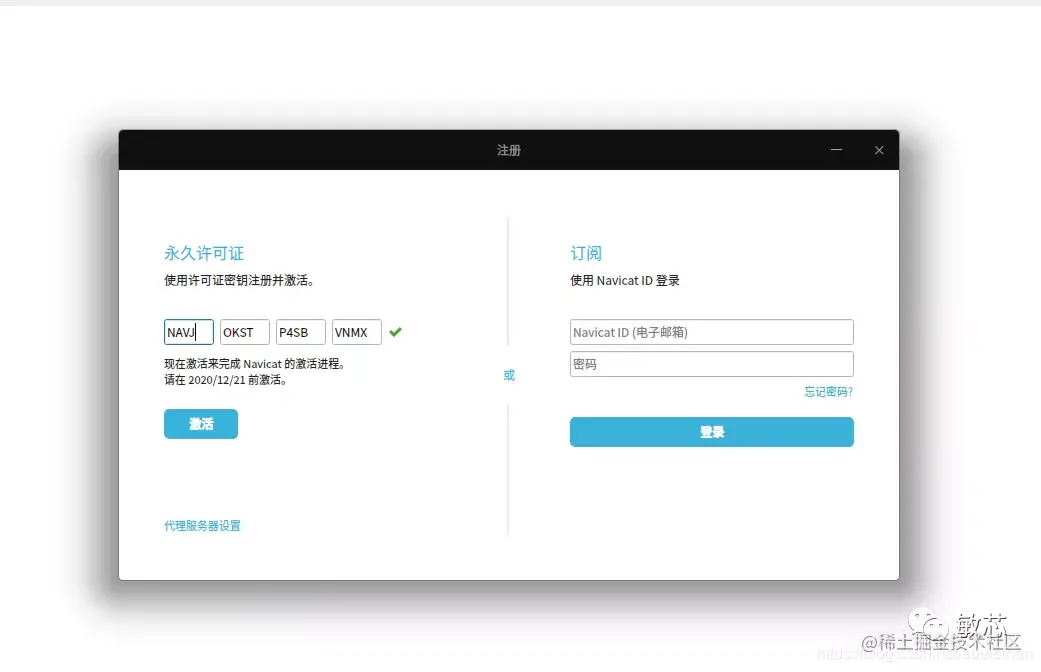Select the P4SB license key box

click(301, 332)
